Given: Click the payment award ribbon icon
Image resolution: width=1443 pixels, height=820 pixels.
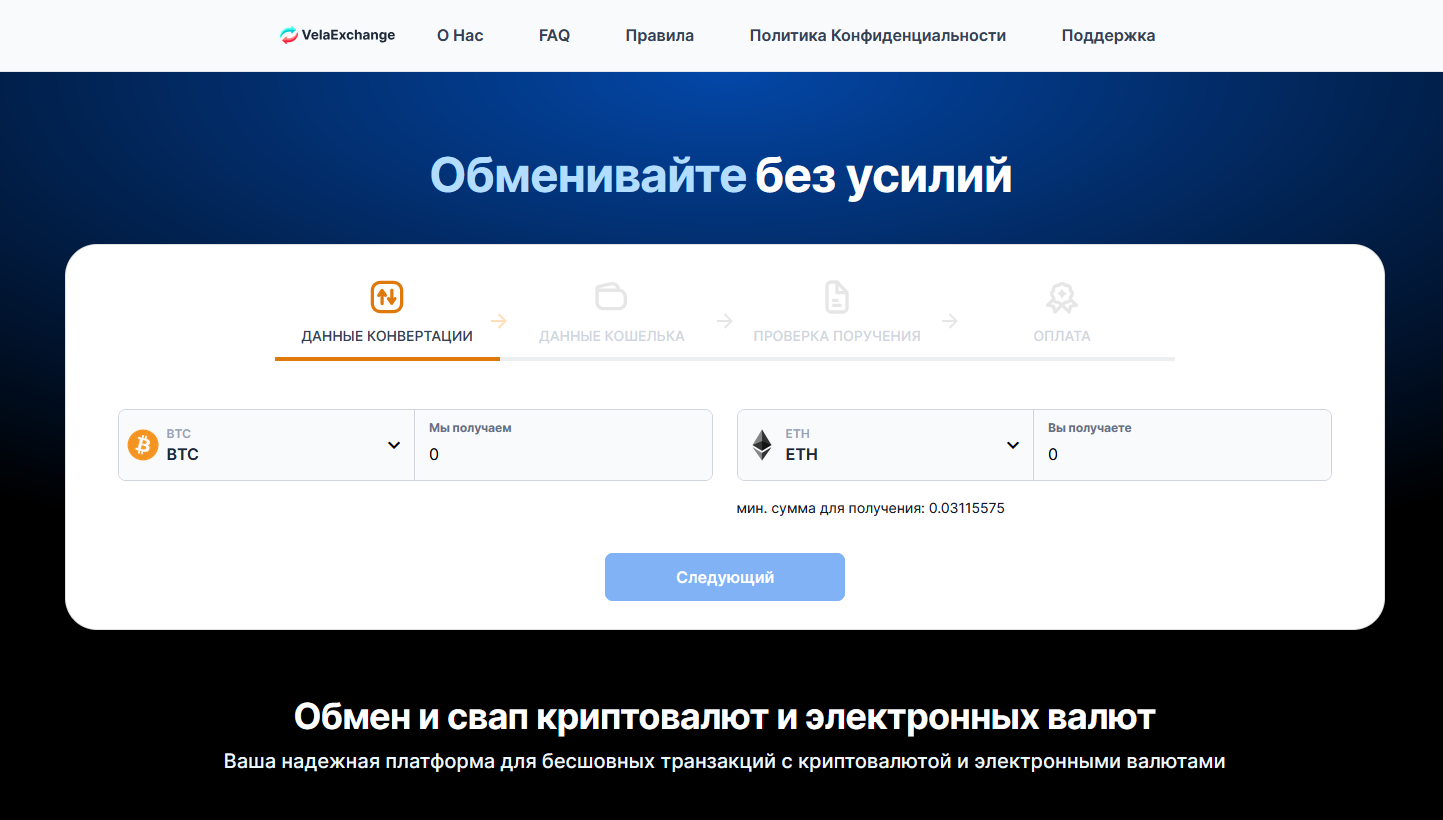Looking at the screenshot, I should coord(1062,297).
